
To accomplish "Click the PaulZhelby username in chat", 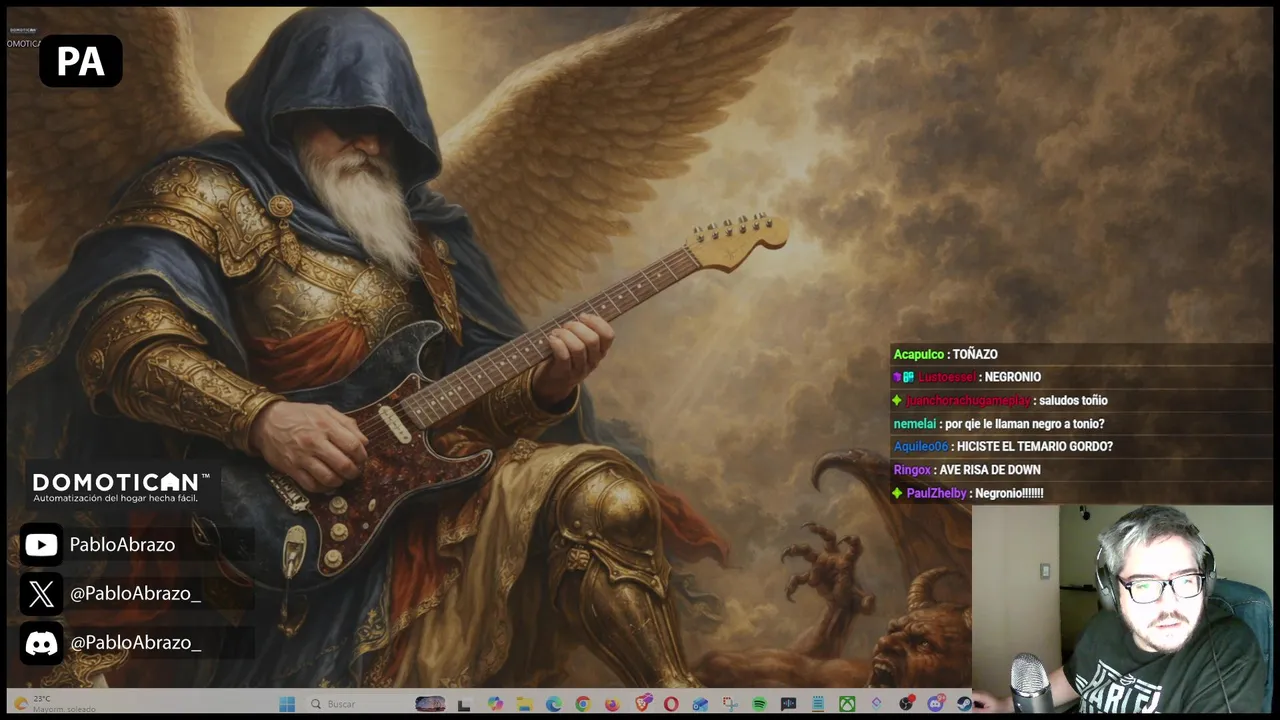I will coord(936,493).
